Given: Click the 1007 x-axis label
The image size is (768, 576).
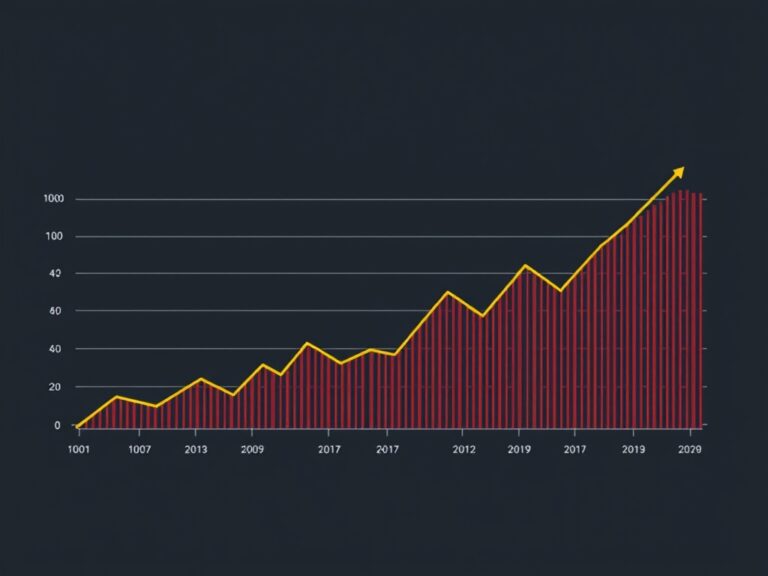Looking at the screenshot, I should (x=139, y=450).
